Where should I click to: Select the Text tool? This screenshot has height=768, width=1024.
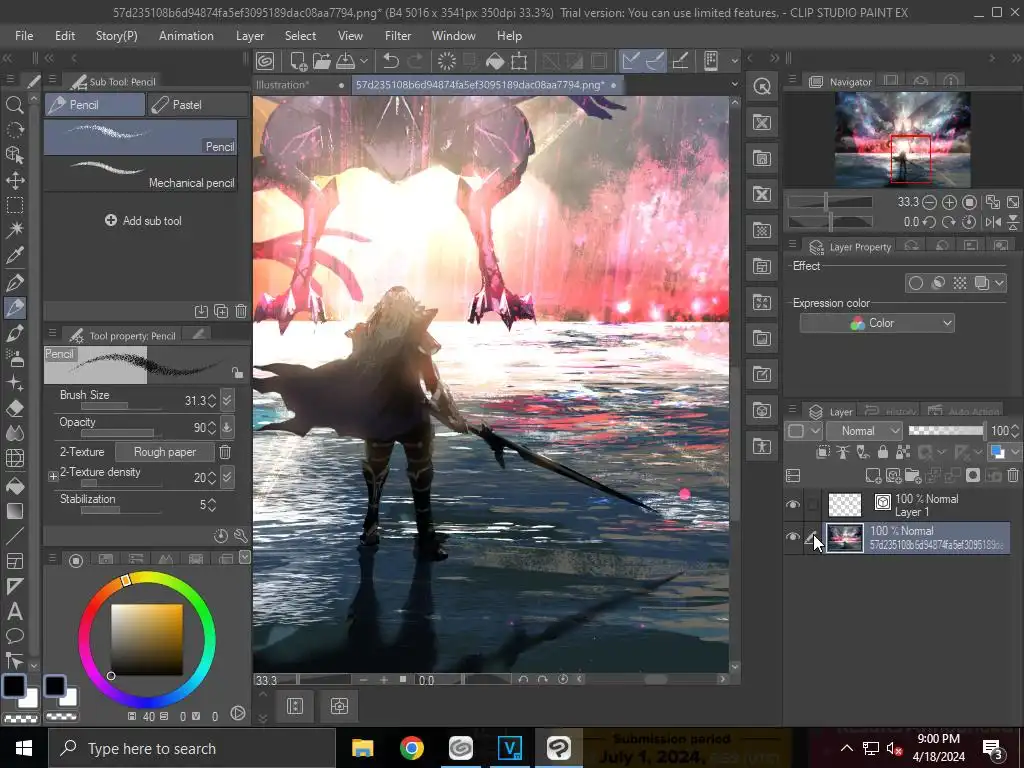click(x=14, y=612)
